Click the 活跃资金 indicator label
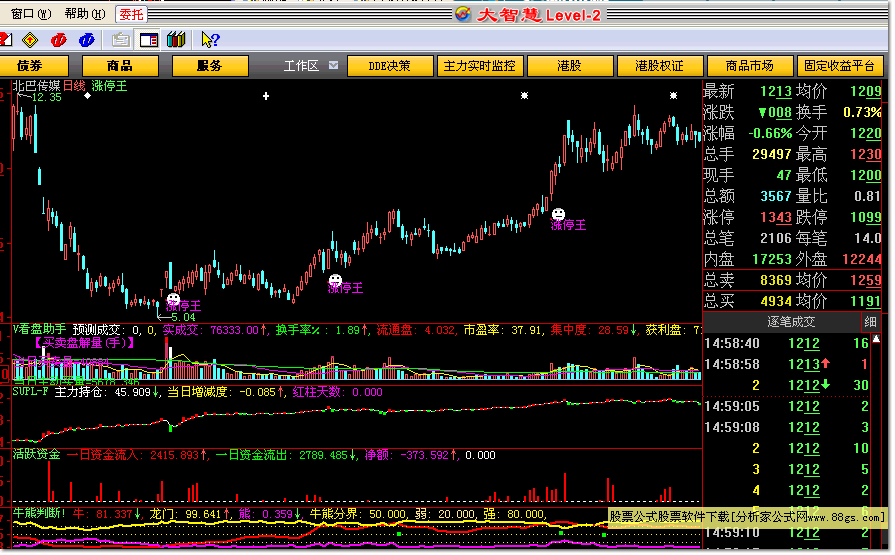The width and height of the screenshot is (895, 555). (x=37, y=454)
